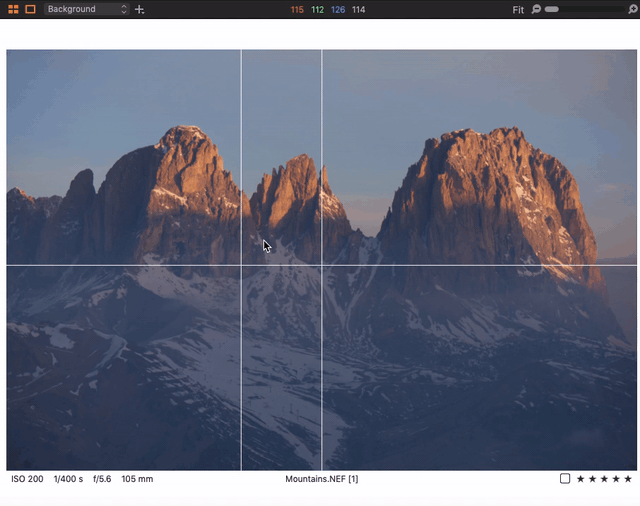The width and height of the screenshot is (640, 506).
Task: Set rating to one star
Action: pyautogui.click(x=580, y=479)
